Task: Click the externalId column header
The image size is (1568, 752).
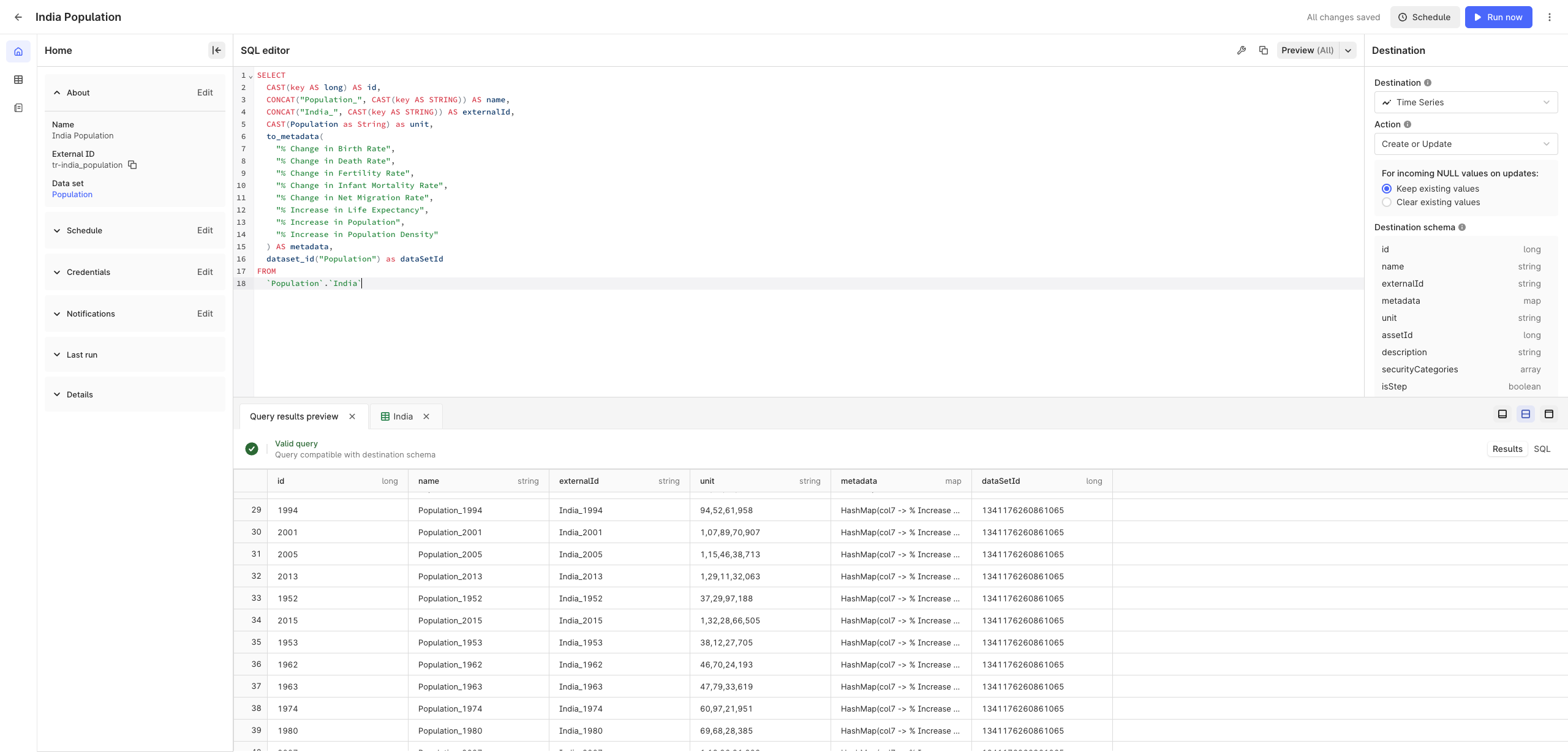Action: coord(619,481)
